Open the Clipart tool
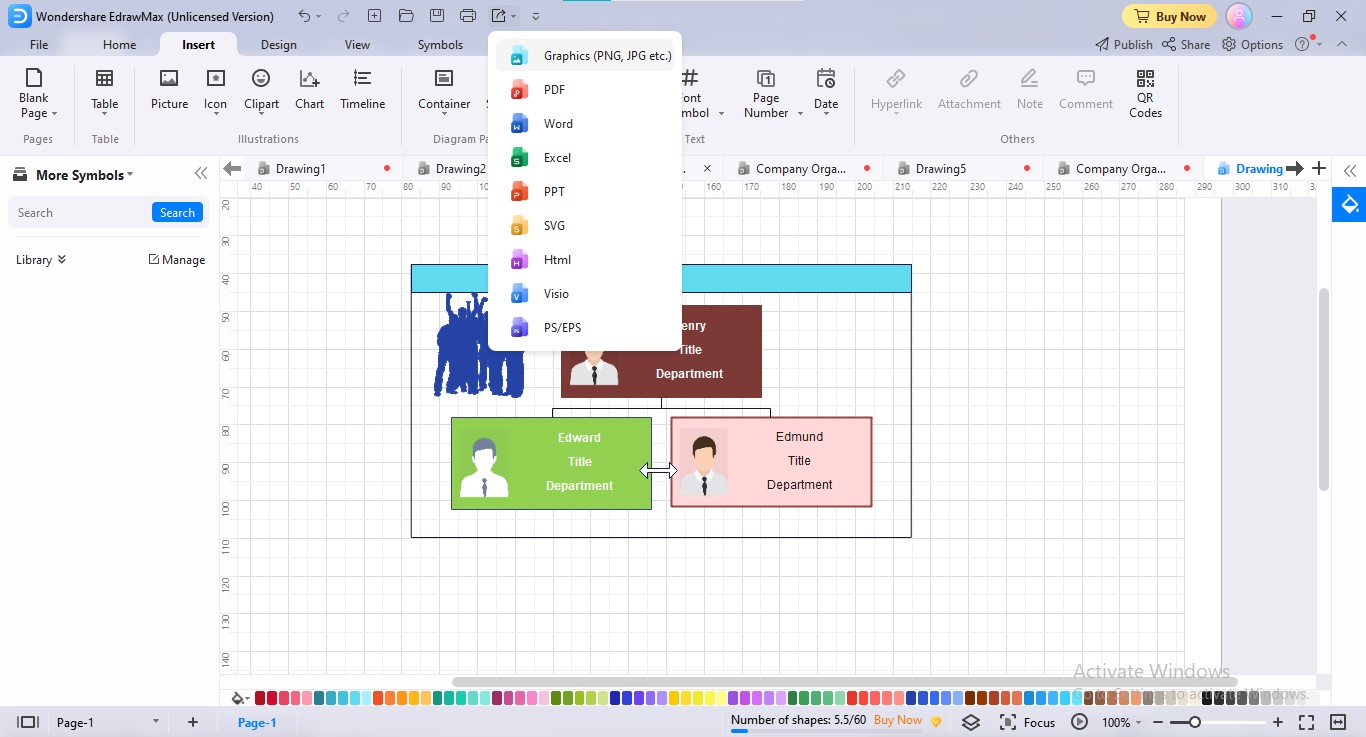 (261, 90)
